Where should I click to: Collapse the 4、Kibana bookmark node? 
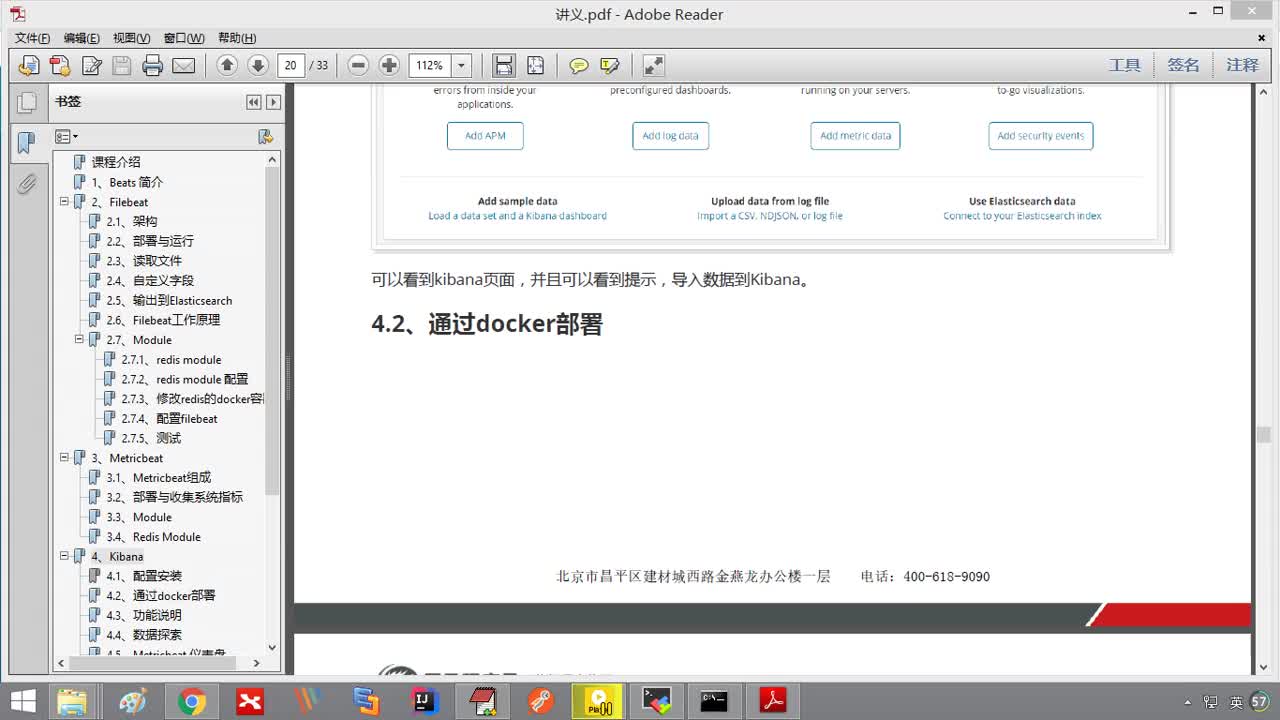64,555
